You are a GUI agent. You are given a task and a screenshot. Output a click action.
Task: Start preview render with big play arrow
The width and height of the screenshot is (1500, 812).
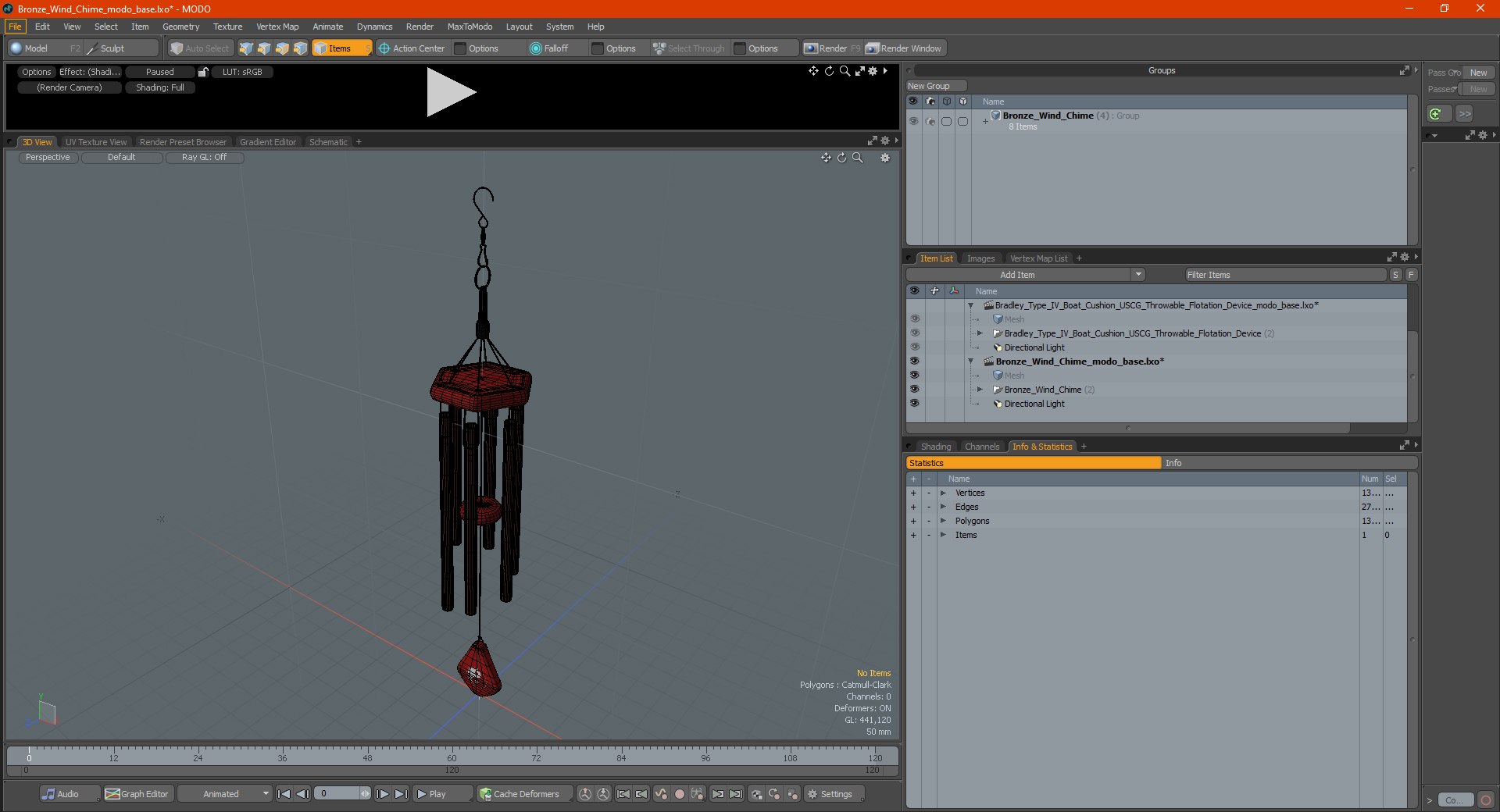[451, 92]
